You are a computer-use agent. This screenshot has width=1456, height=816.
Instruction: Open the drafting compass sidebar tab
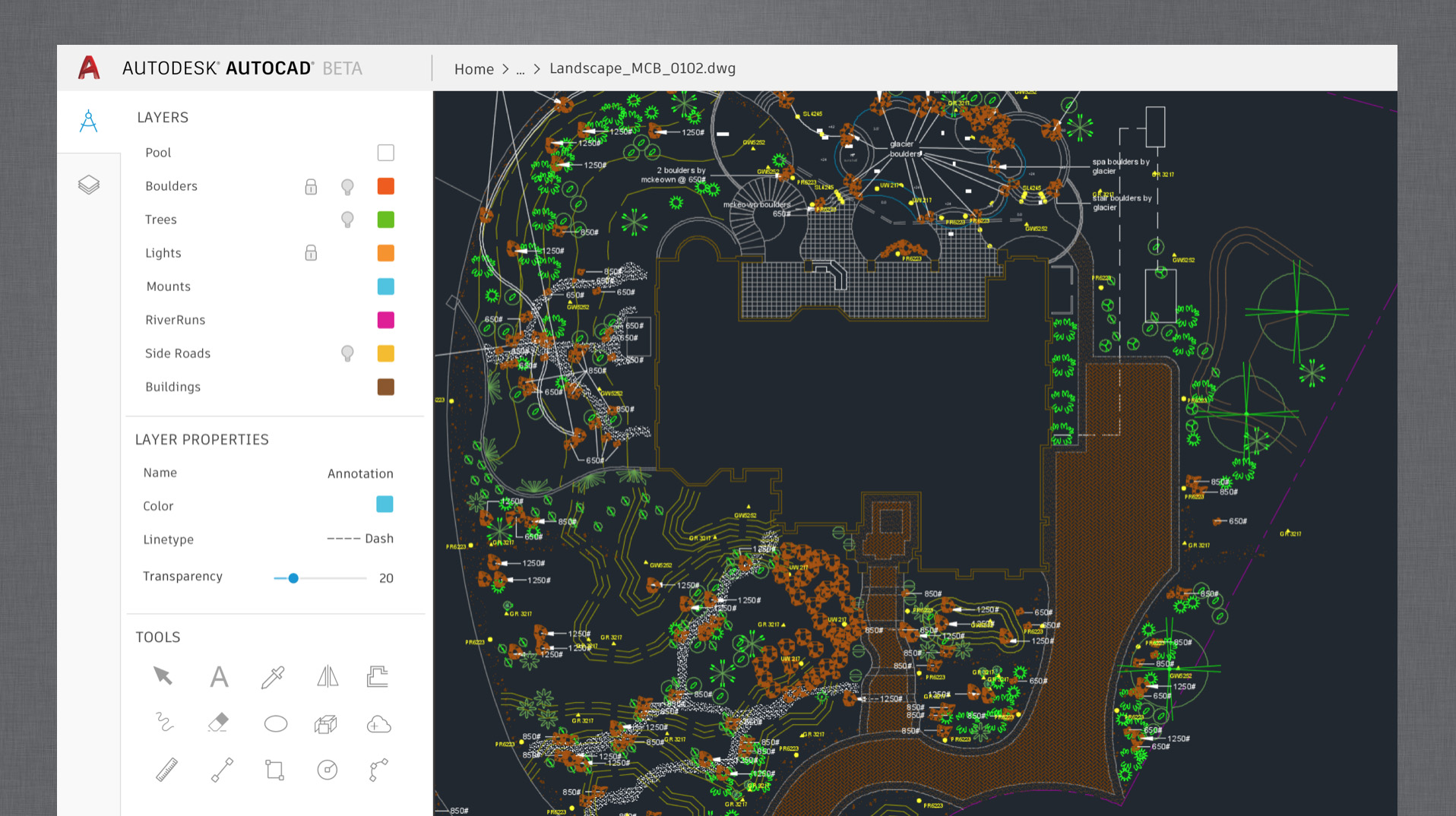pyautogui.click(x=89, y=121)
